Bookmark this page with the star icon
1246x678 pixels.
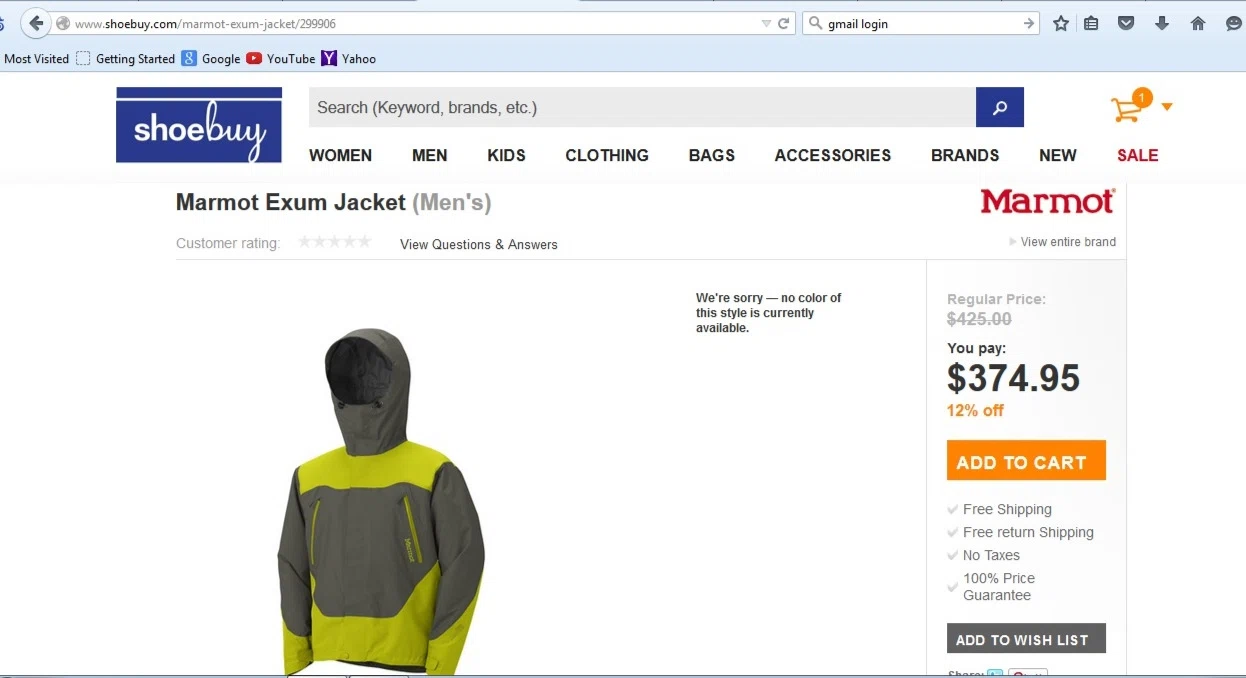(x=1061, y=23)
